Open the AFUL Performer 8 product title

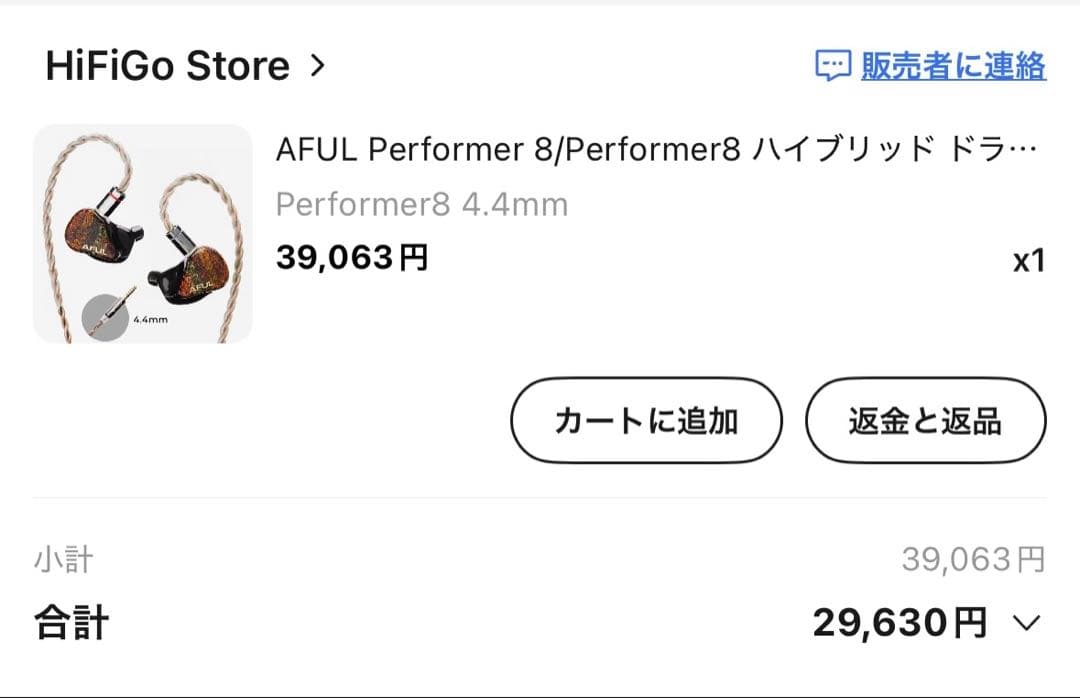650,148
